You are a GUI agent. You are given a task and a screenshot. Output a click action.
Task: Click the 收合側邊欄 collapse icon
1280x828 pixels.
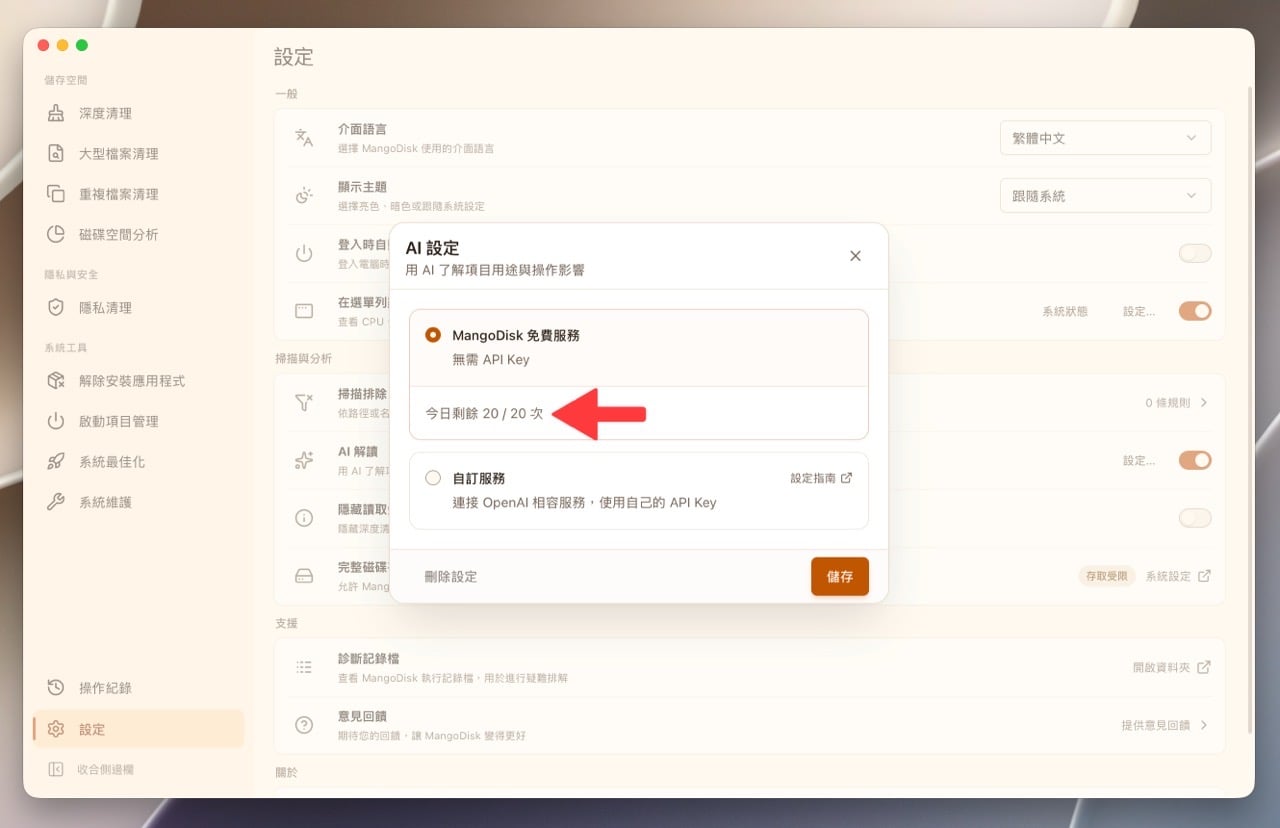point(56,769)
